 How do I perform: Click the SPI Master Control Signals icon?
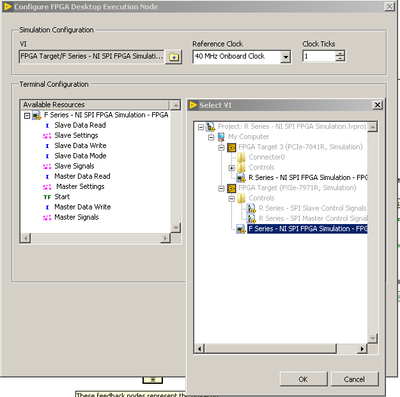pyautogui.click(x=251, y=219)
